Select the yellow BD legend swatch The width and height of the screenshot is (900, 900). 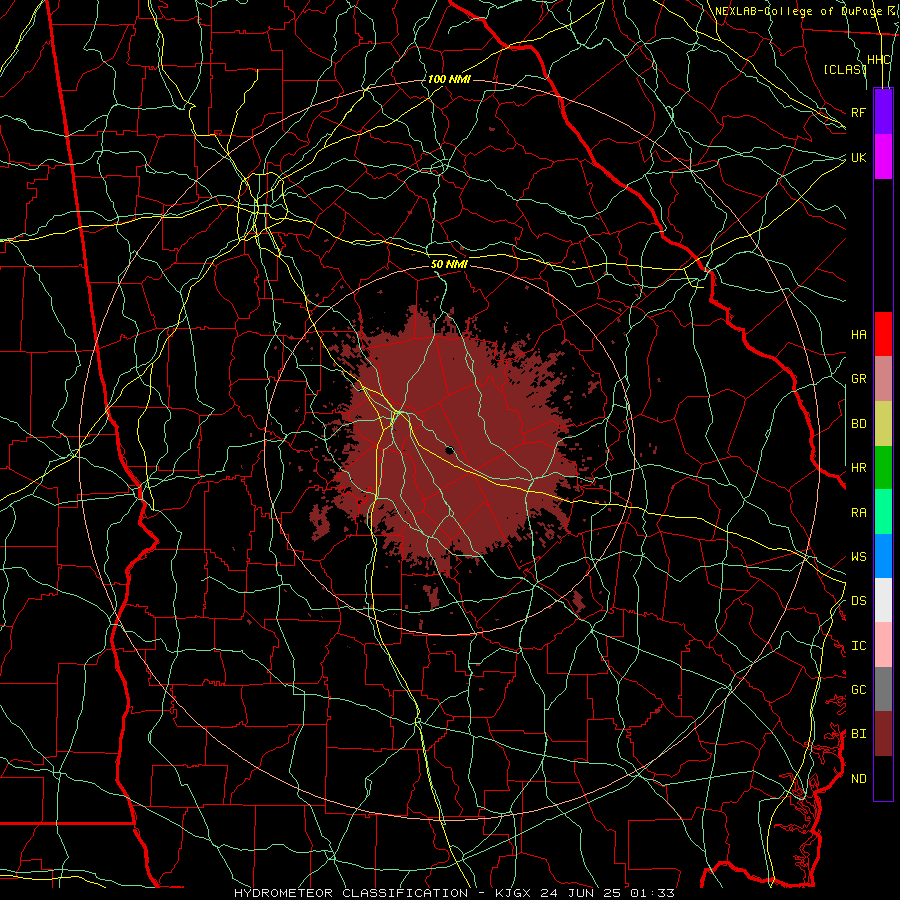[x=883, y=424]
